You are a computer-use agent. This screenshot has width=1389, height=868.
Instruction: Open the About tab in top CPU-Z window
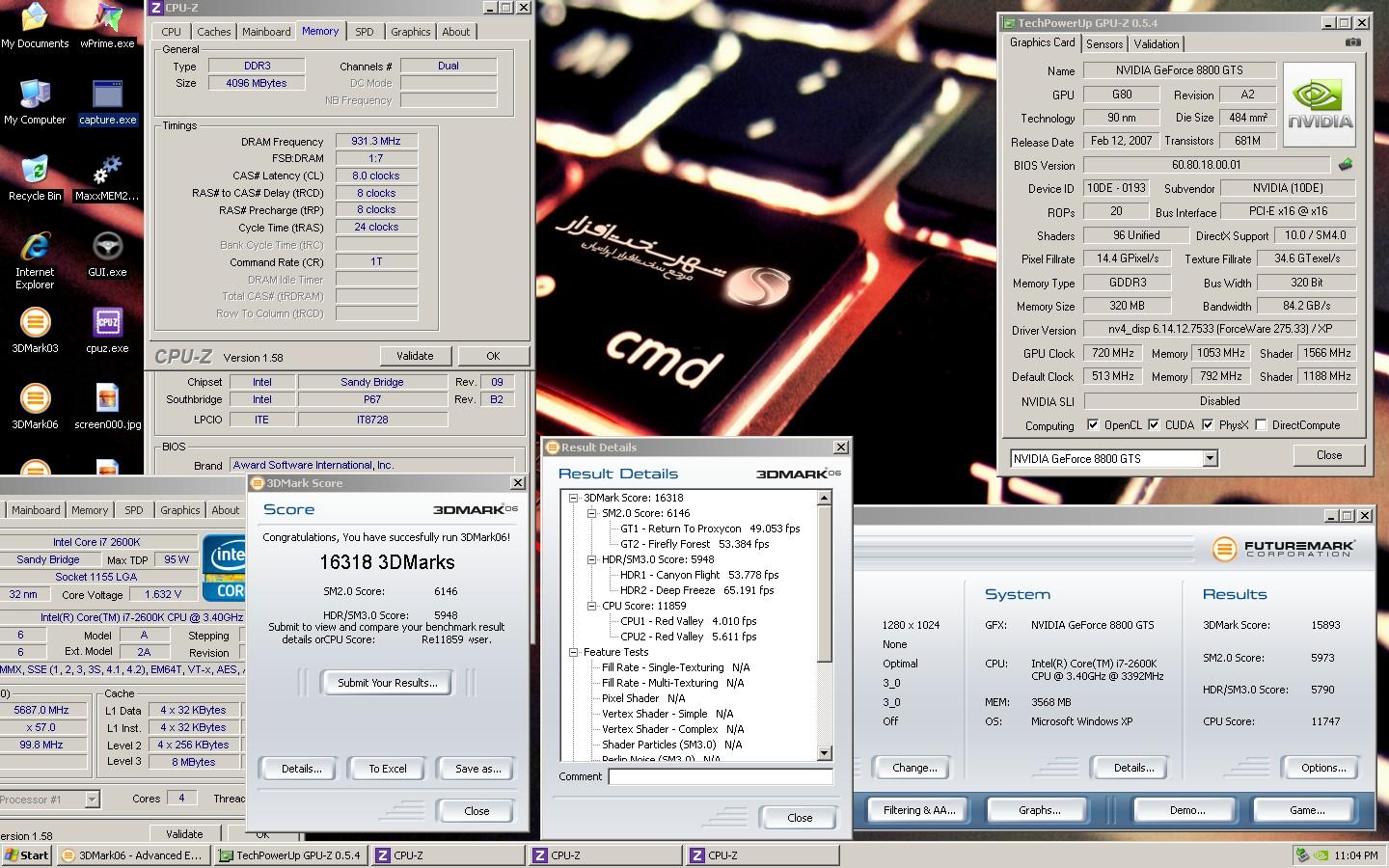coord(456,32)
